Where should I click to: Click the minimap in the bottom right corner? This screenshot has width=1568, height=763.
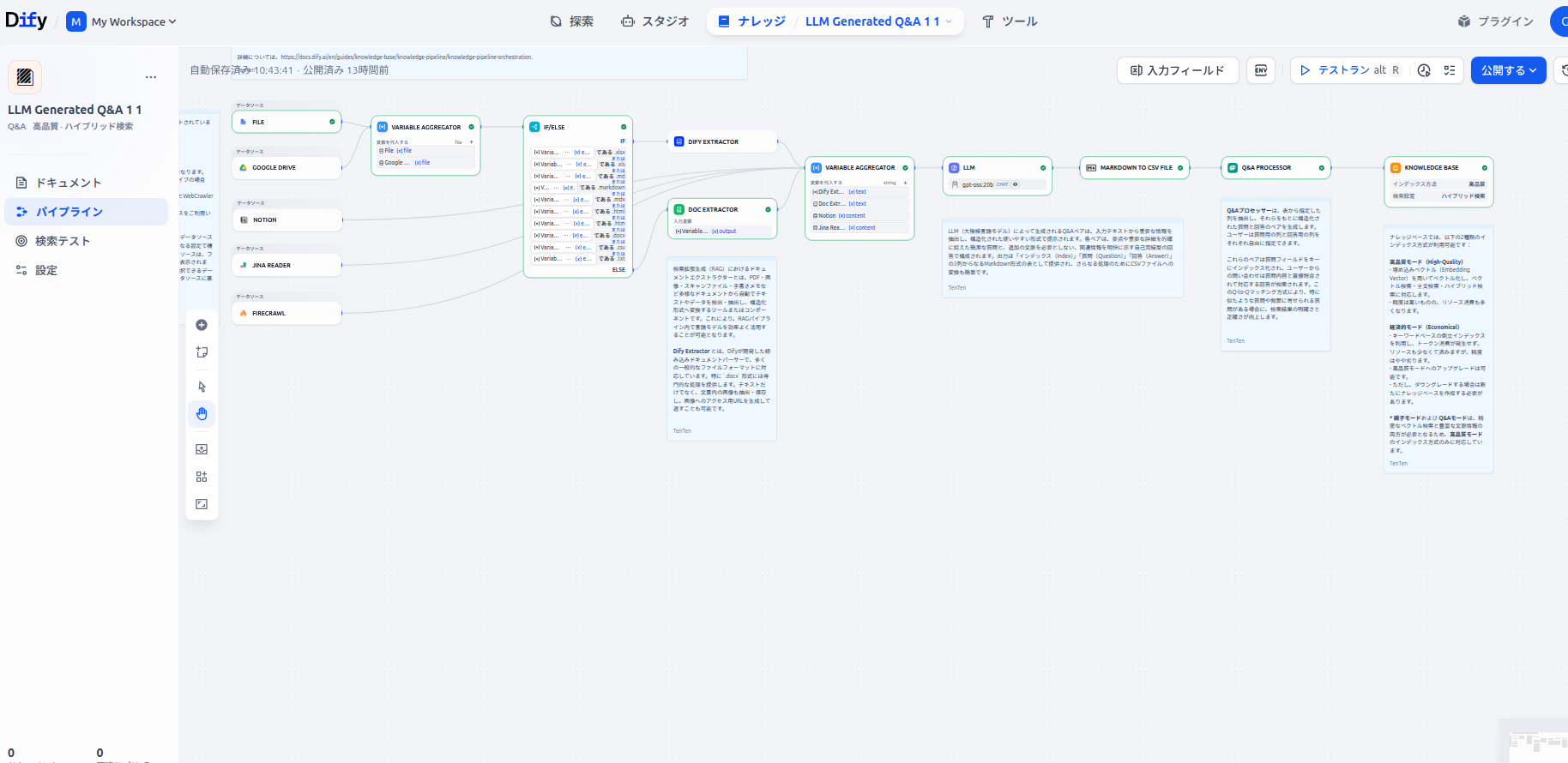pos(1537,742)
